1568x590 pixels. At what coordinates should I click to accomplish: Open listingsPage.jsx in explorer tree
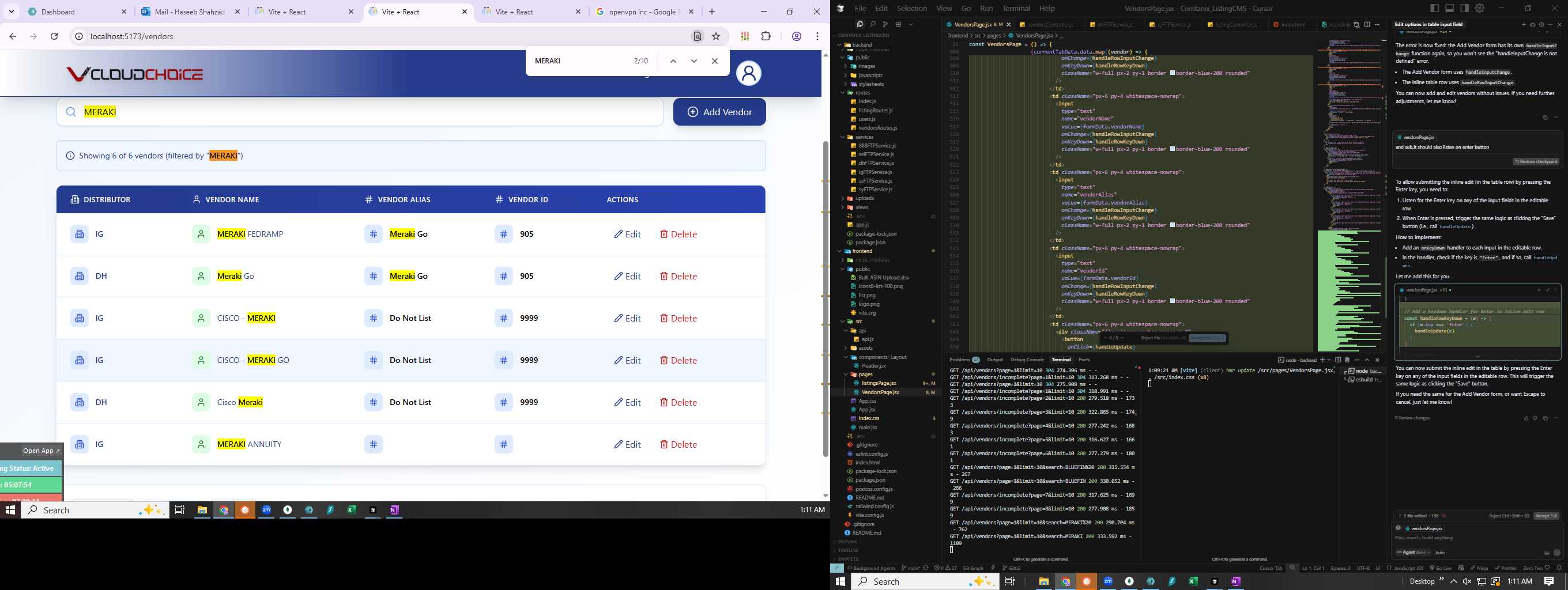click(879, 383)
